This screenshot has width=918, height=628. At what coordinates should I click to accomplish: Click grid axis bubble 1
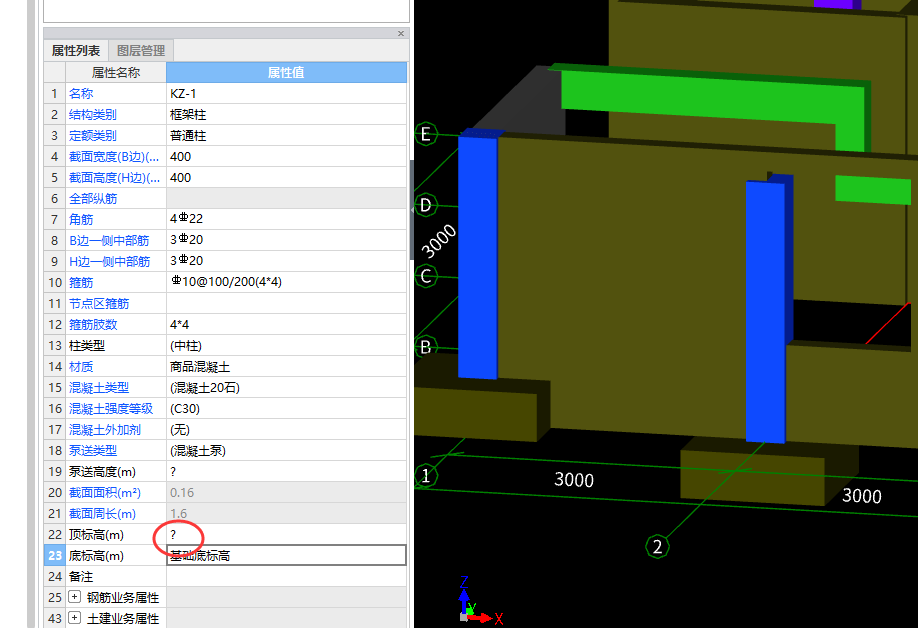[426, 476]
